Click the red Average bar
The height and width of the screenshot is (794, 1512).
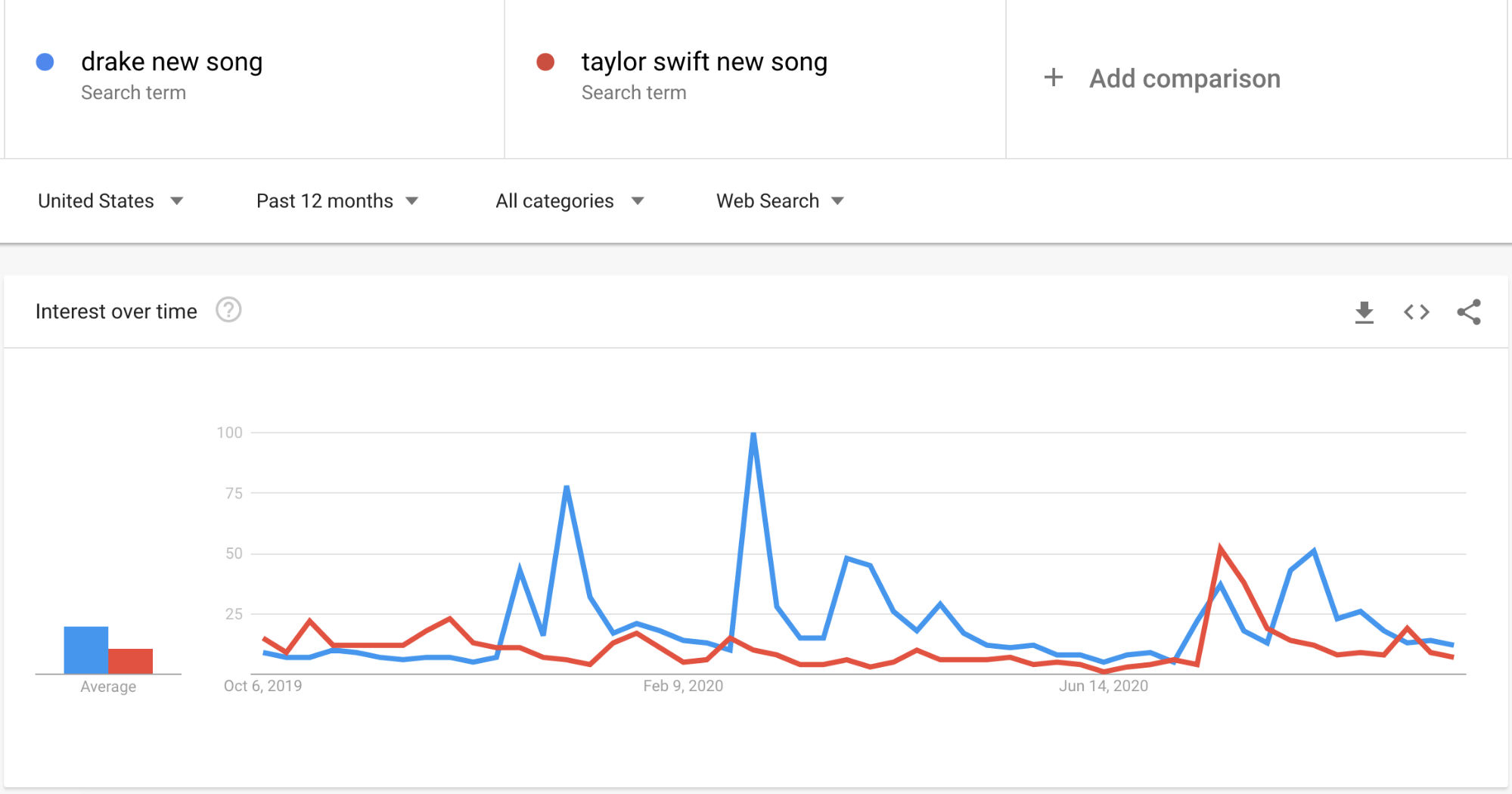[x=131, y=661]
